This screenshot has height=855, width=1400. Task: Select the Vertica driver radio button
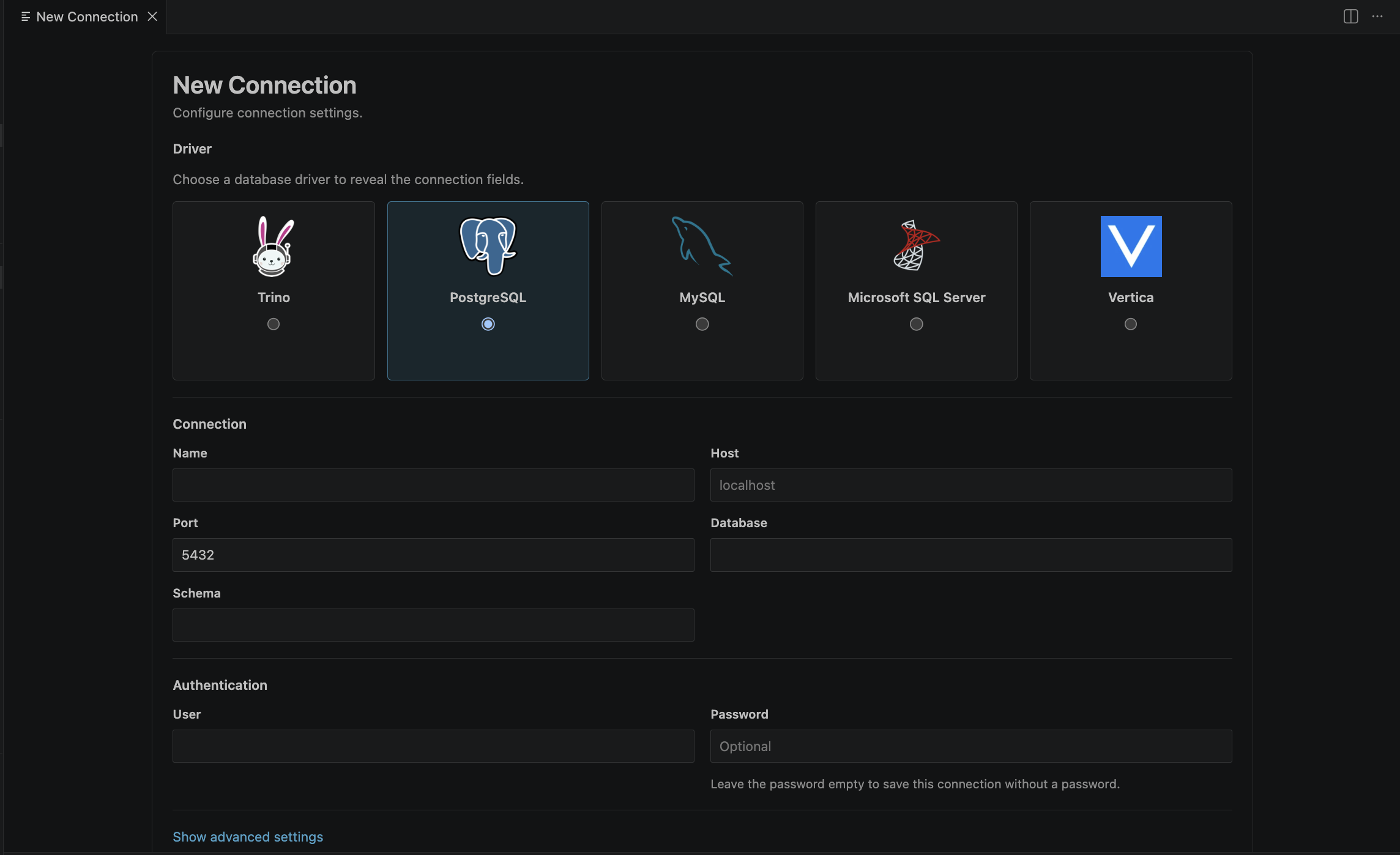point(1130,324)
